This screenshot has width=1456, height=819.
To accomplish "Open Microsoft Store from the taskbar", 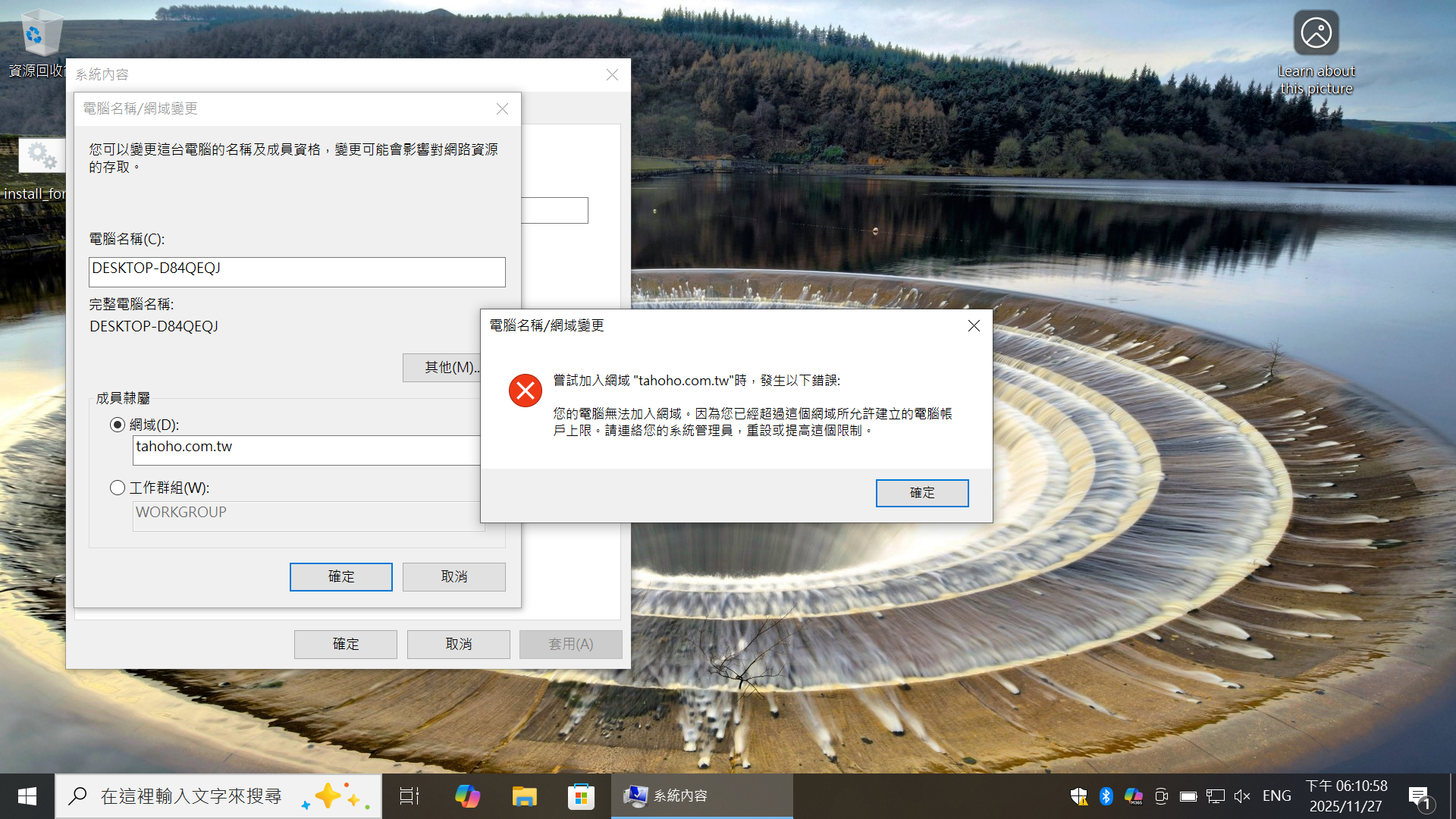I will point(581,796).
